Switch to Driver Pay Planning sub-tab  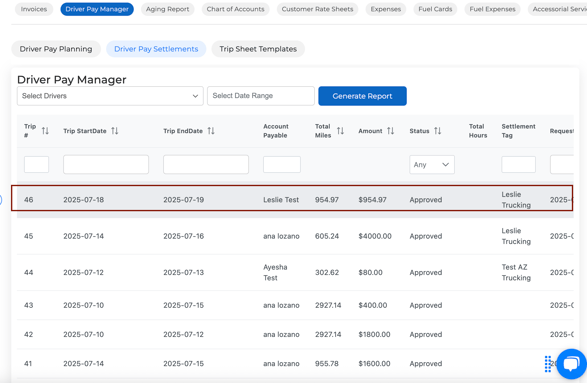56,49
